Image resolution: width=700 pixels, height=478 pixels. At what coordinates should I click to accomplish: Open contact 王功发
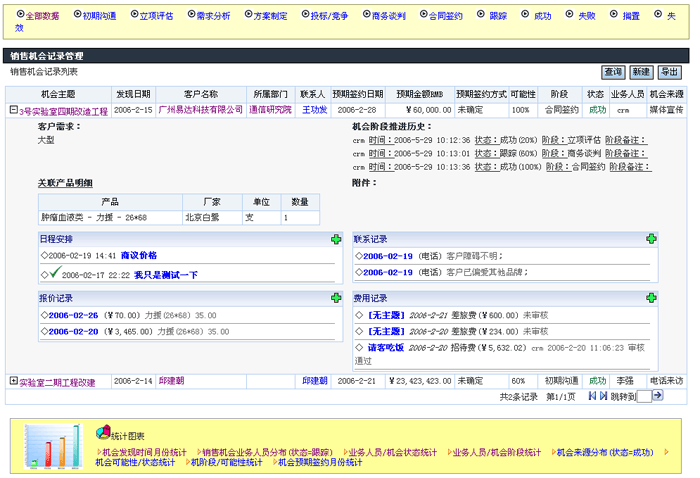314,110
